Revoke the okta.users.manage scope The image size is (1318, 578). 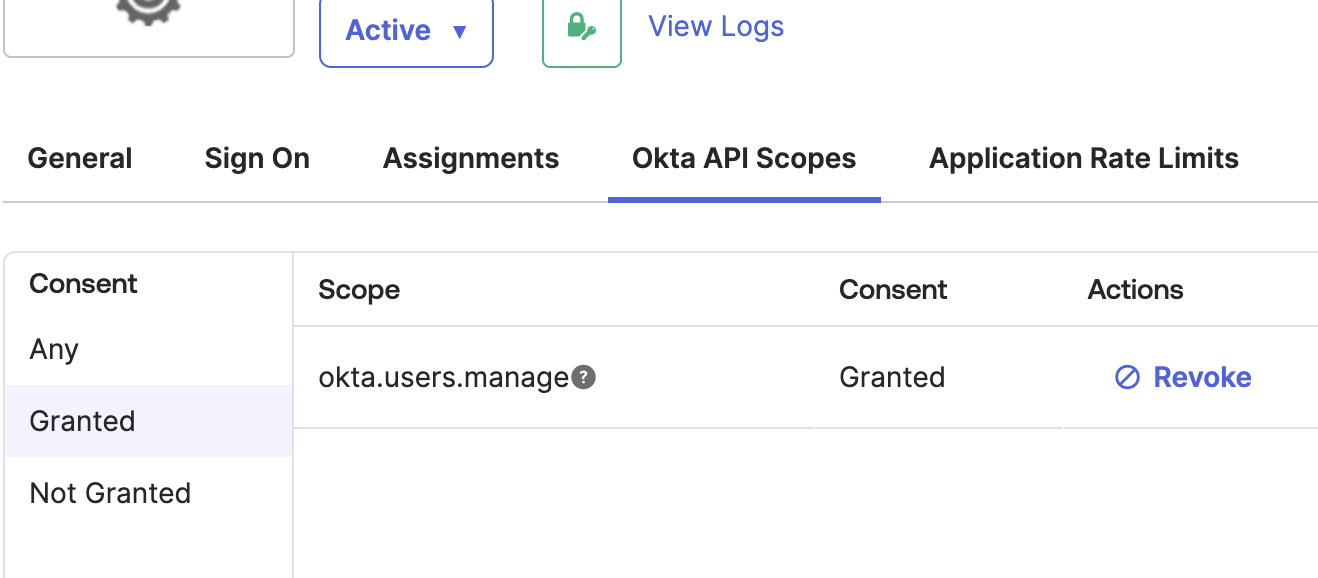[1183, 377]
